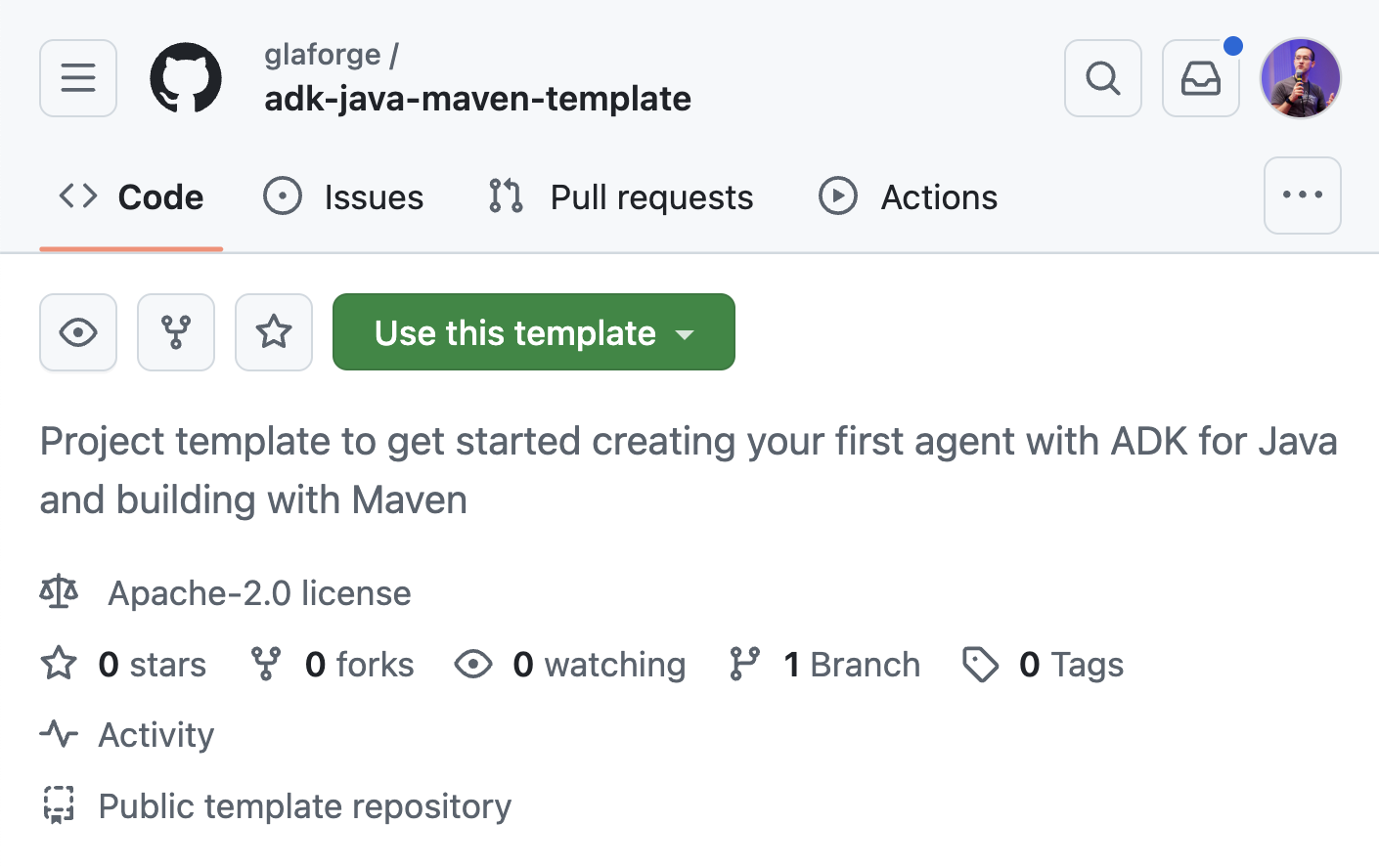Select the Code tab
This screenshot has height=868, width=1379.
131,196
